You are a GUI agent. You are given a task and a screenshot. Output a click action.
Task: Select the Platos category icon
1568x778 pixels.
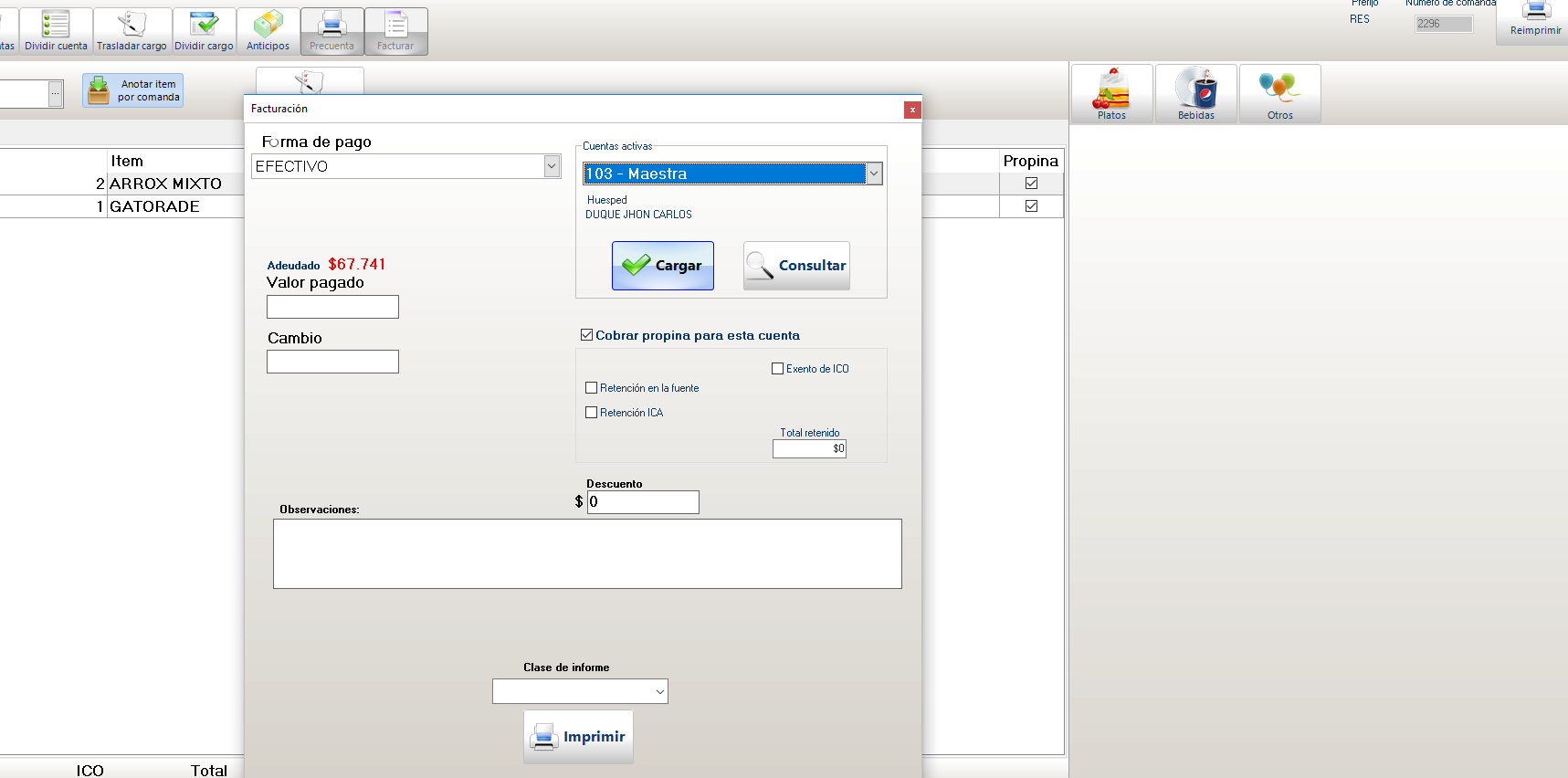point(1111,93)
